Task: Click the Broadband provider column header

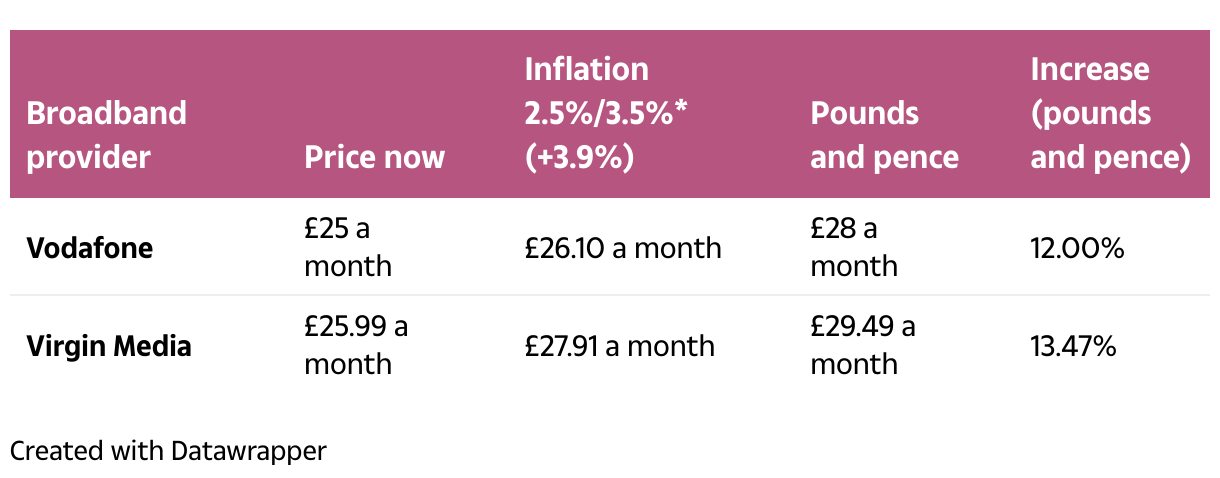Action: [106, 135]
